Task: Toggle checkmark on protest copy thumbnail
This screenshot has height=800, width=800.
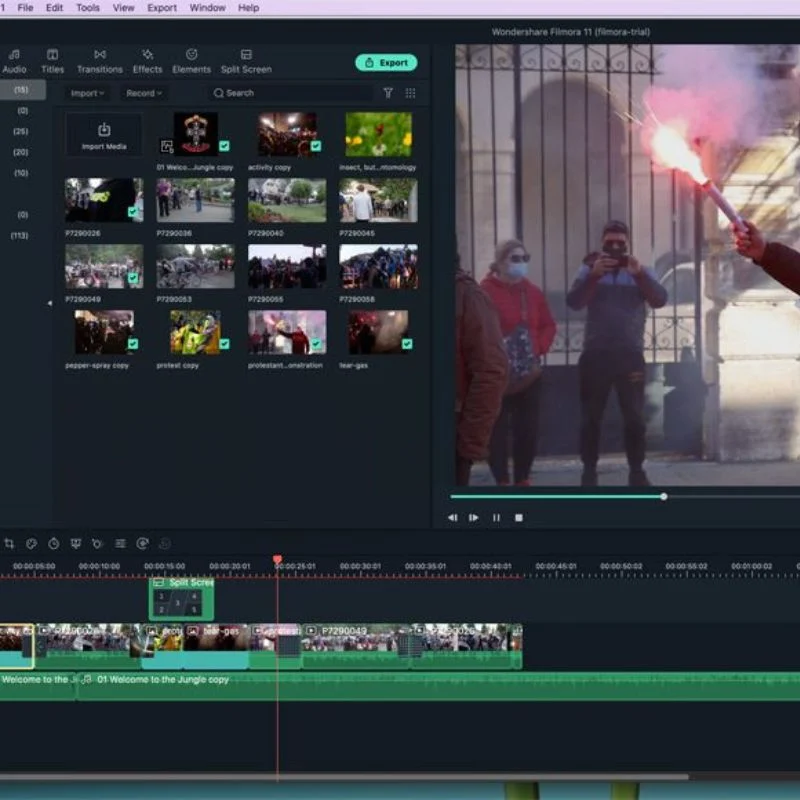Action: click(224, 344)
